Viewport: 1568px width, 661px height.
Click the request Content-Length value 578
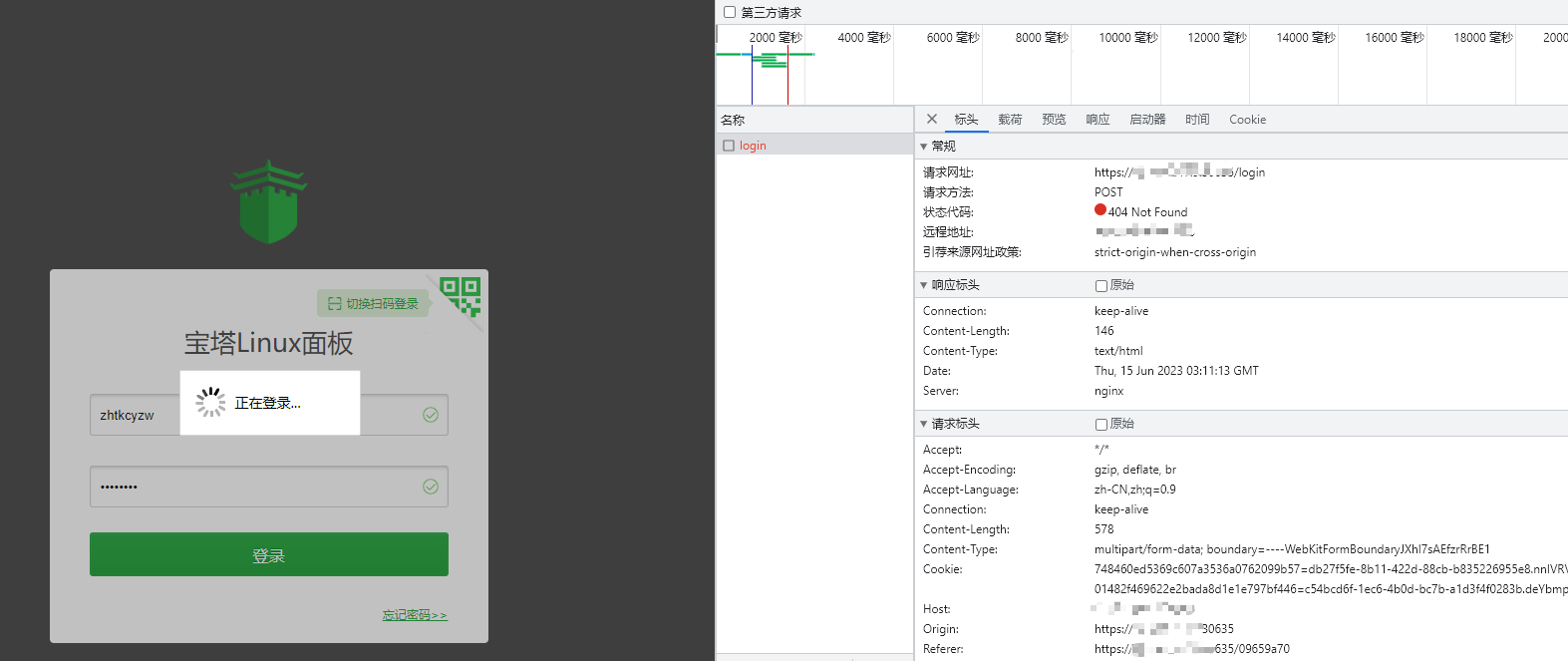1104,529
